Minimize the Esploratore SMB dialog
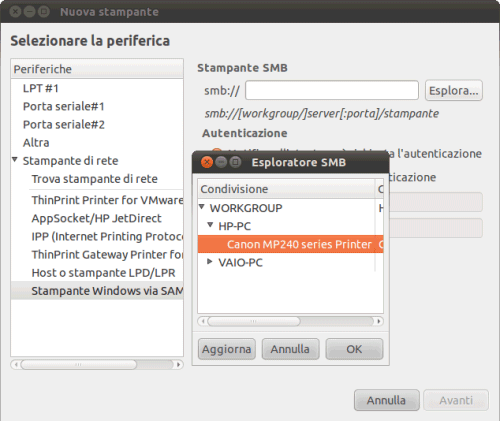Viewport: 500px width, 421px height. 221,162
